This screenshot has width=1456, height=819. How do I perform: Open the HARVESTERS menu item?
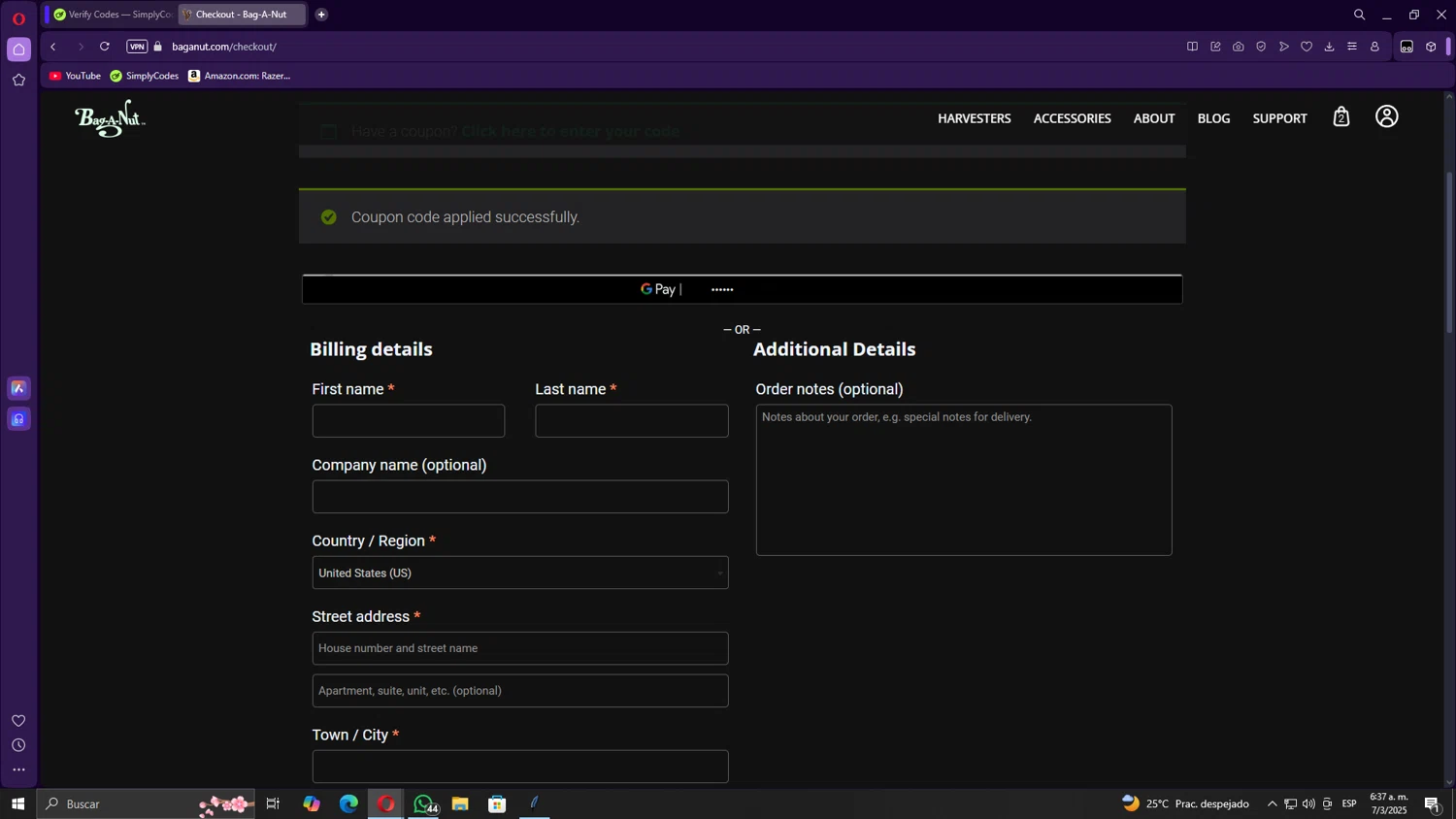pos(974,118)
